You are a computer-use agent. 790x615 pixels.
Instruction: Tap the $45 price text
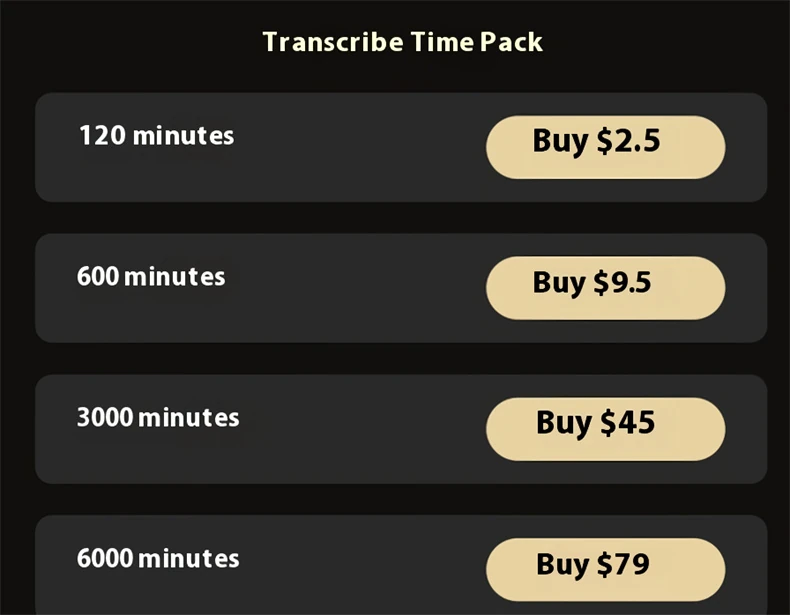(627, 422)
